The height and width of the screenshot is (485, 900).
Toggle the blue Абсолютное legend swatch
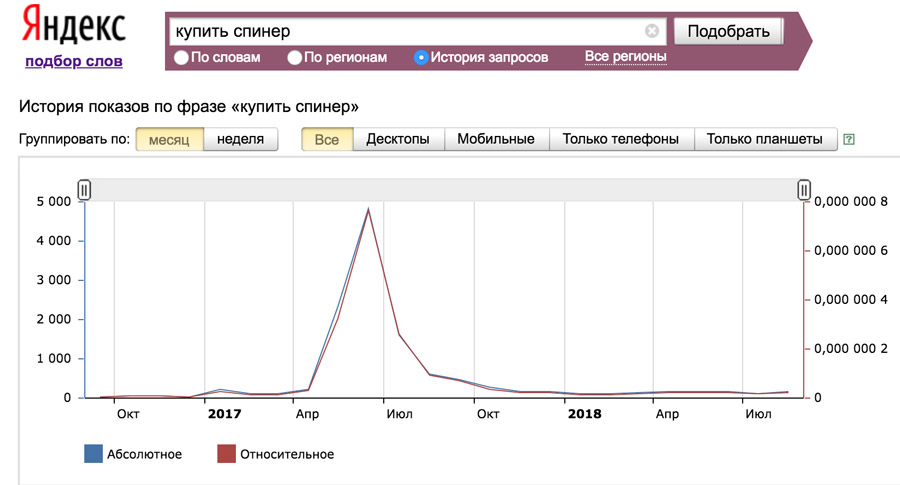pyautogui.click(x=94, y=453)
